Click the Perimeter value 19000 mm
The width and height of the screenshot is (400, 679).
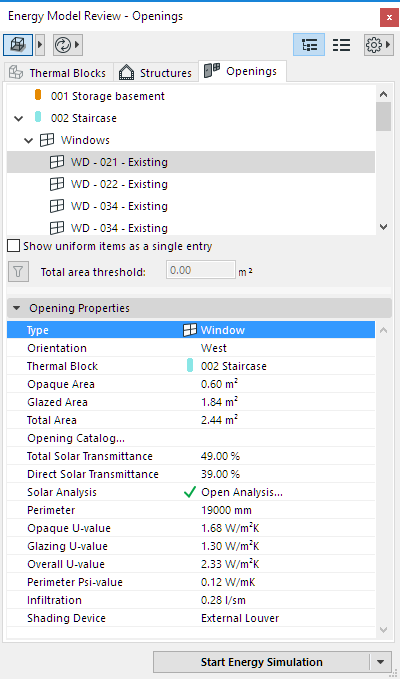click(226, 510)
